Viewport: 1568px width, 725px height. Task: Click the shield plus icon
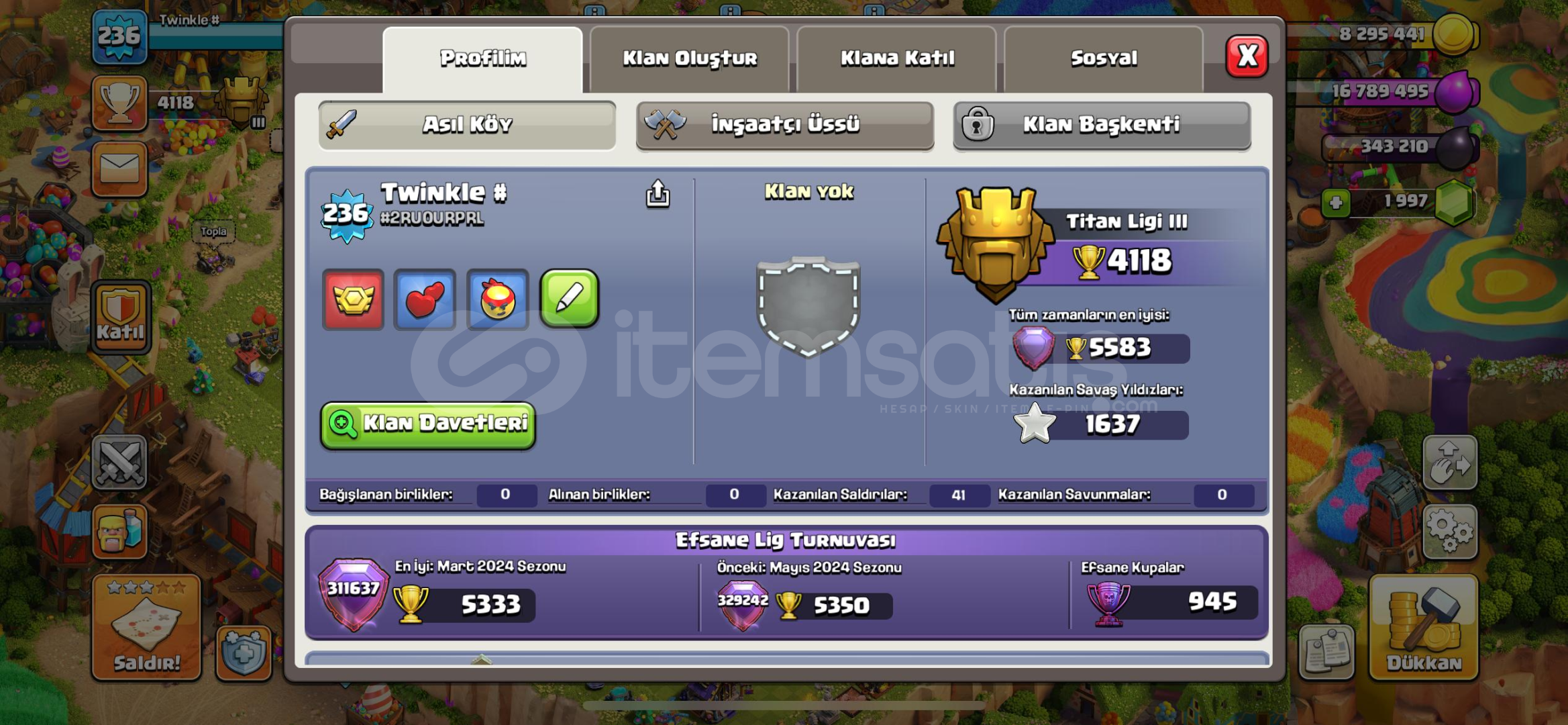244,653
